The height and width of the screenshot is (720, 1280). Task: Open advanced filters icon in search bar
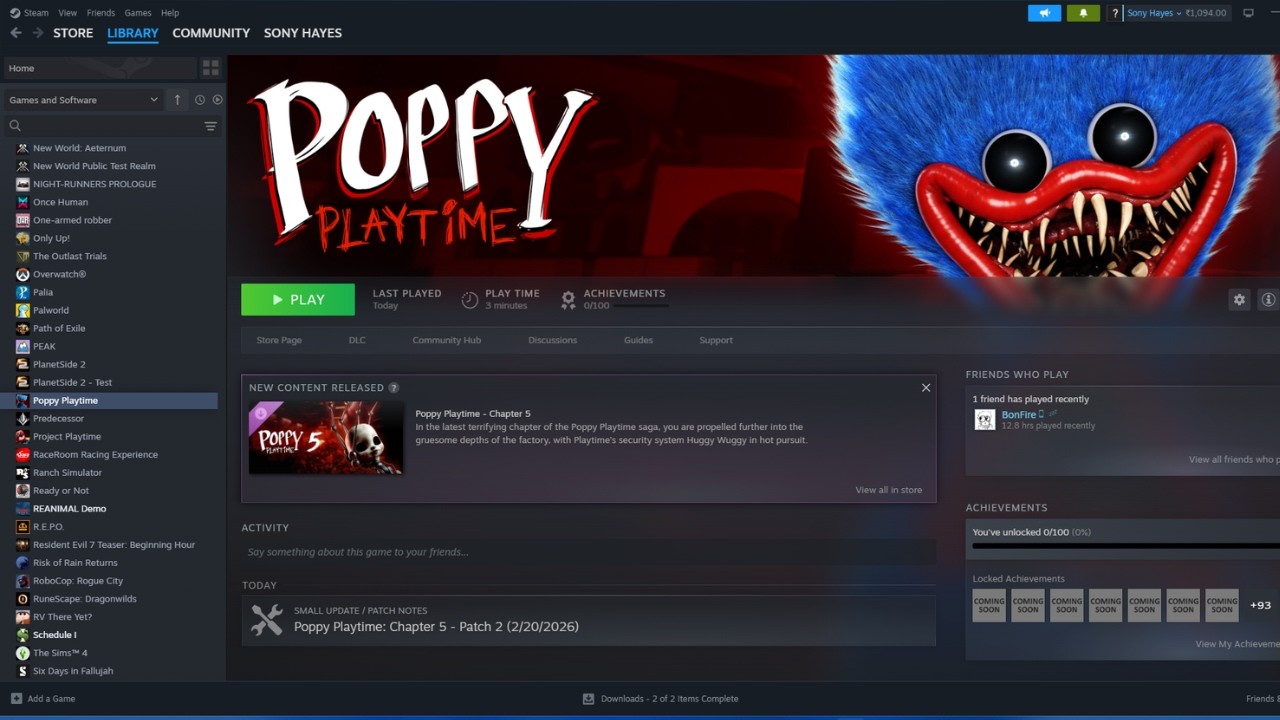pos(210,126)
